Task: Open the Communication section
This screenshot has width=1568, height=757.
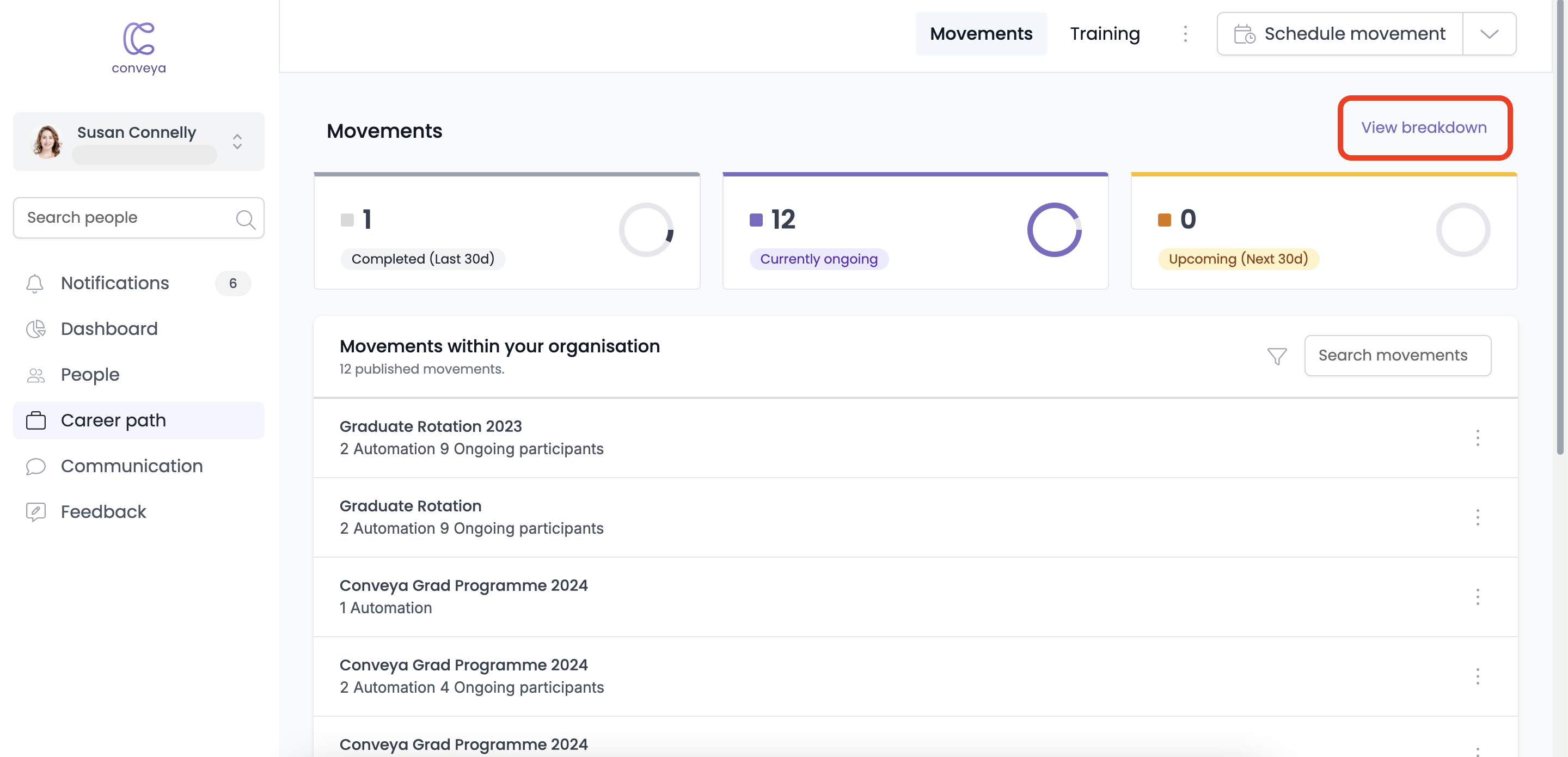Action: coord(139,466)
